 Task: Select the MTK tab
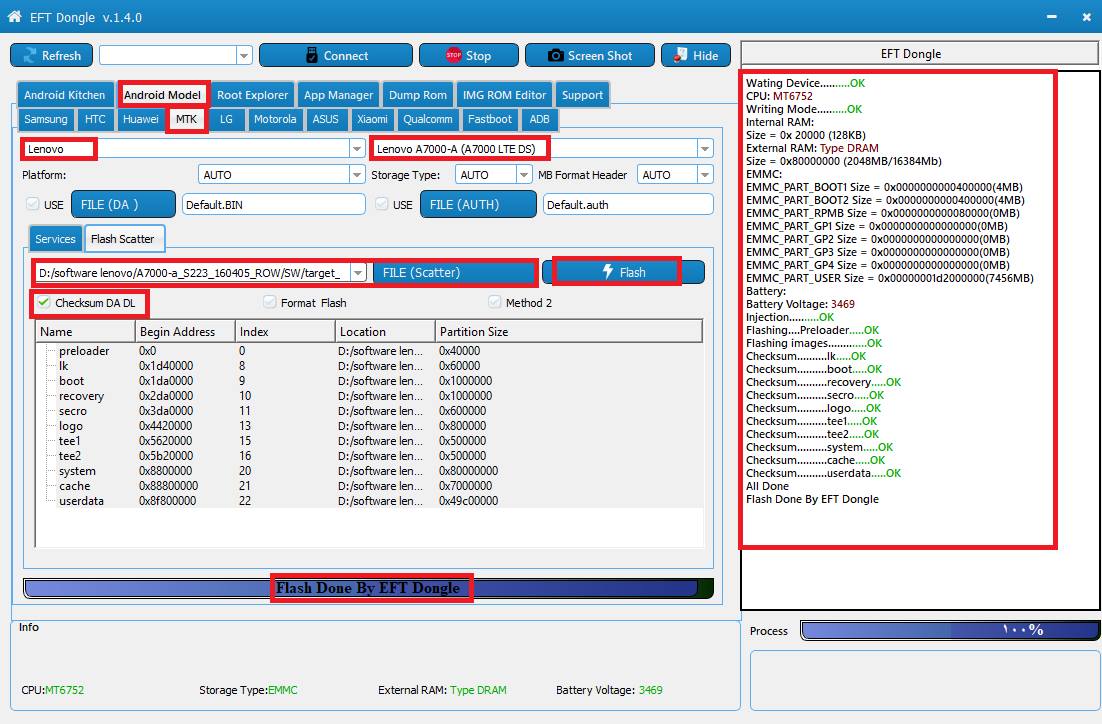186,119
